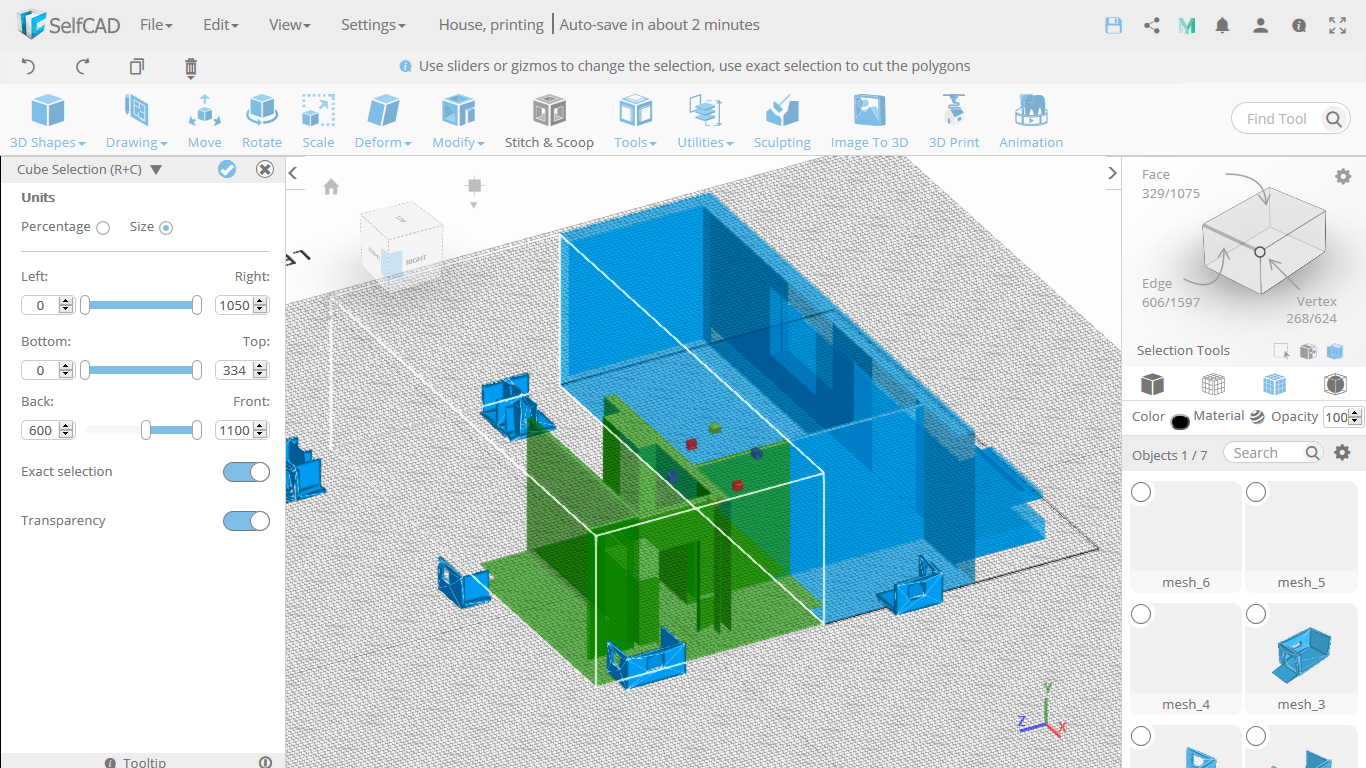Select the Scale tool
The width and height of the screenshot is (1366, 768).
318,121
